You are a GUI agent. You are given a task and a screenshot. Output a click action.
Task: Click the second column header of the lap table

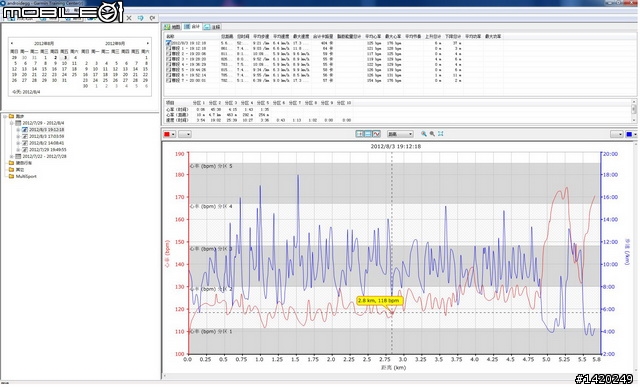point(227,36)
